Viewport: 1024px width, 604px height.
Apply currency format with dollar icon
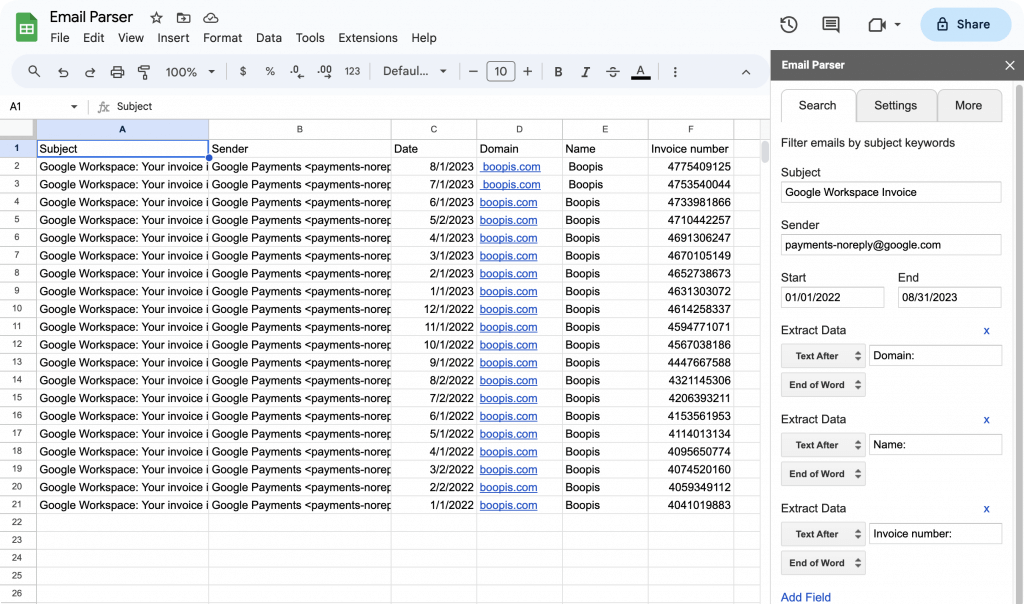tap(243, 72)
